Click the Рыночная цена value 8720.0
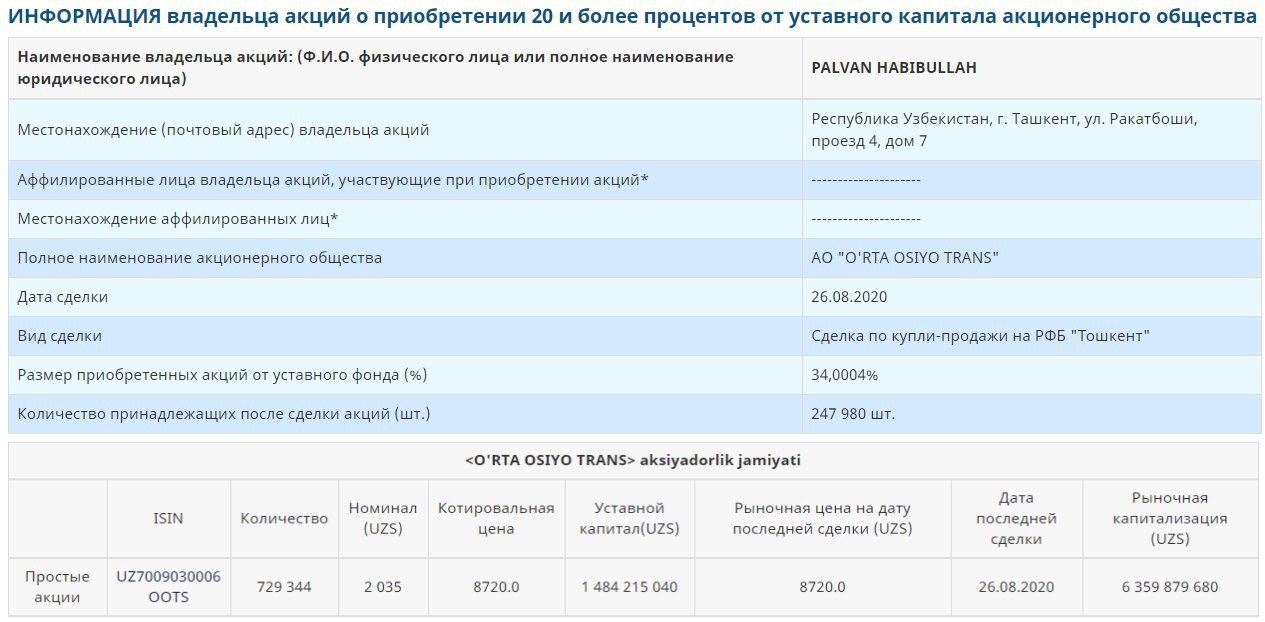 pos(822,587)
